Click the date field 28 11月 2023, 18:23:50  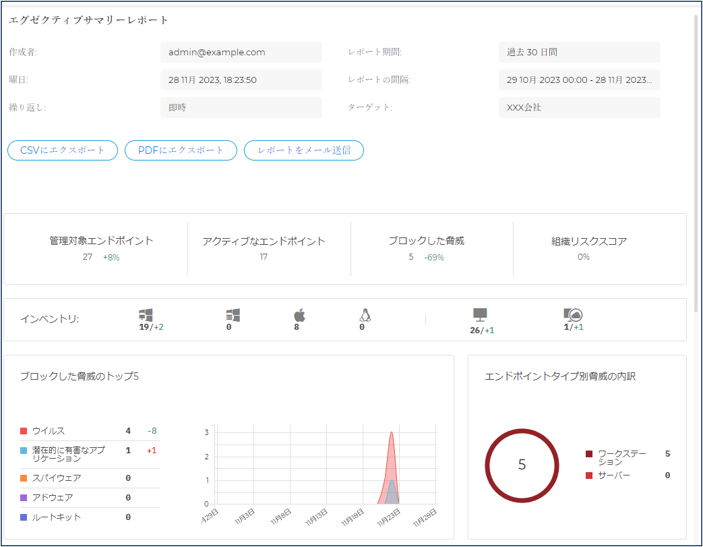241,80
